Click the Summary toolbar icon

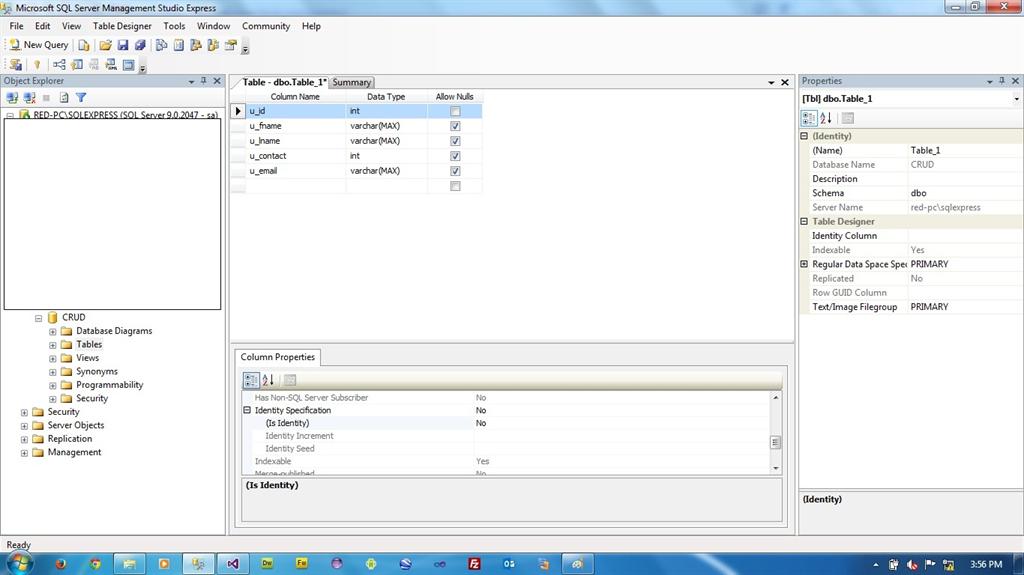178,45
